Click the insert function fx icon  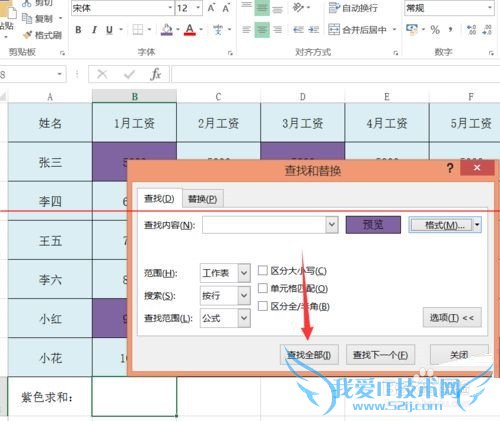click(x=156, y=74)
